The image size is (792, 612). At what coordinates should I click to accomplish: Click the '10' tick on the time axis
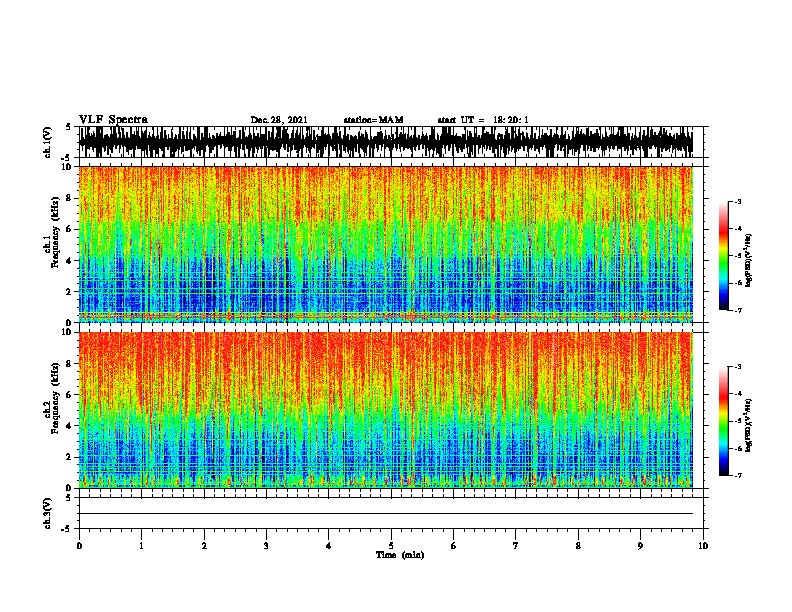click(703, 546)
